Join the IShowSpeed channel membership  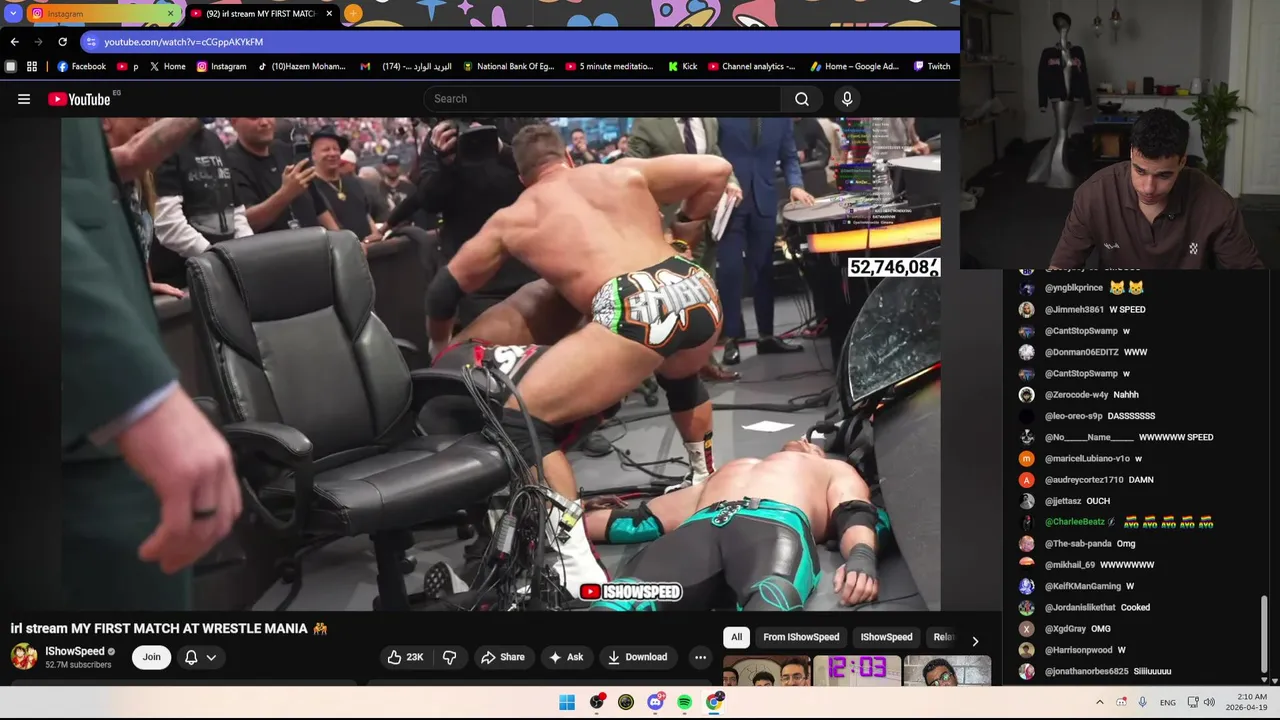[x=151, y=657]
